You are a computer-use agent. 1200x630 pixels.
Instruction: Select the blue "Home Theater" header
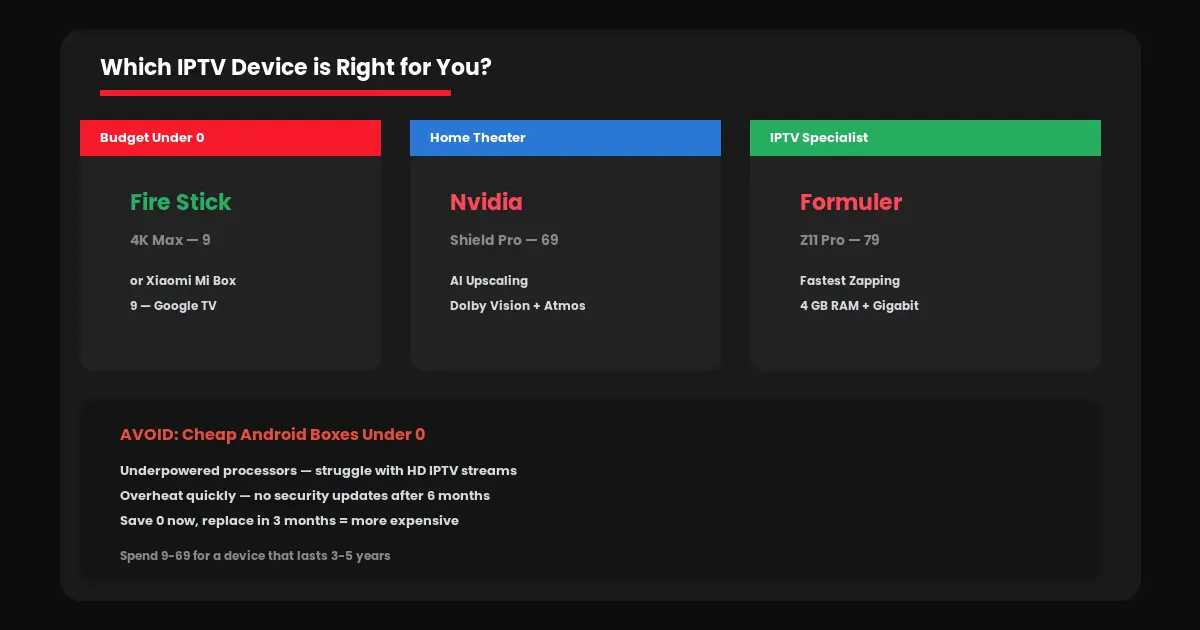point(565,138)
